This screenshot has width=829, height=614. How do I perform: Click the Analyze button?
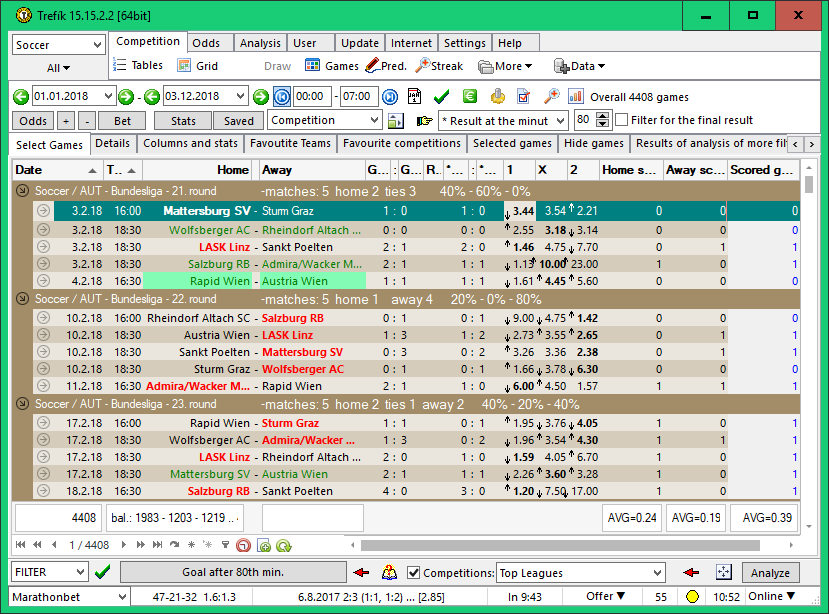pos(770,573)
